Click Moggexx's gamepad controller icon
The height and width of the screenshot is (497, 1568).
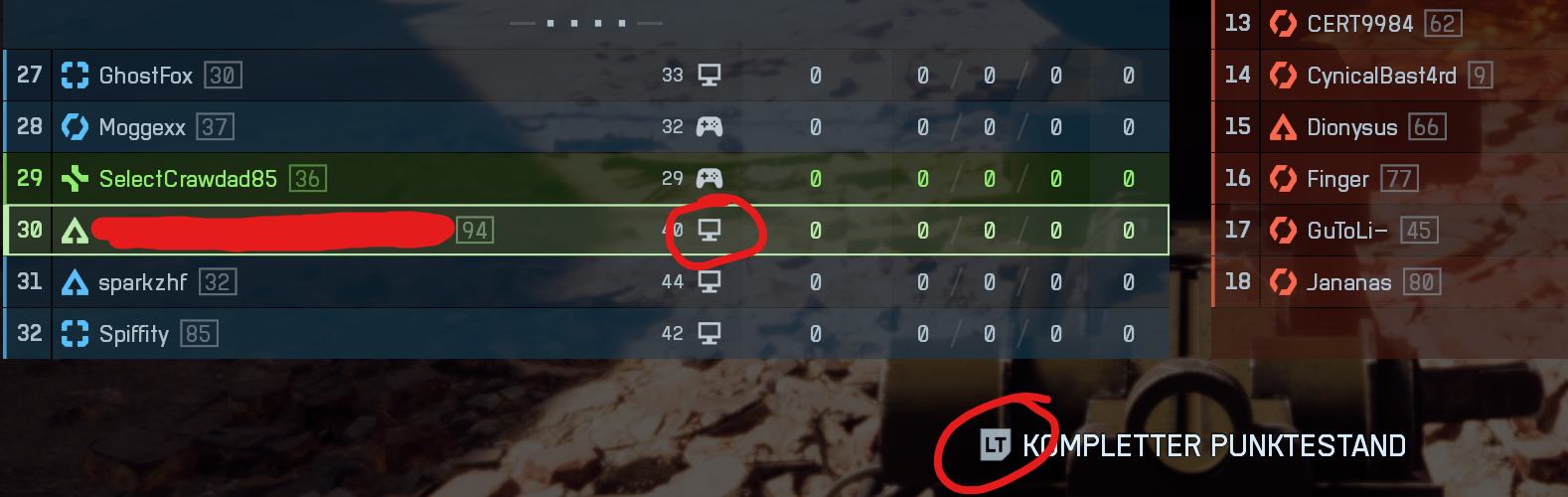point(709,127)
